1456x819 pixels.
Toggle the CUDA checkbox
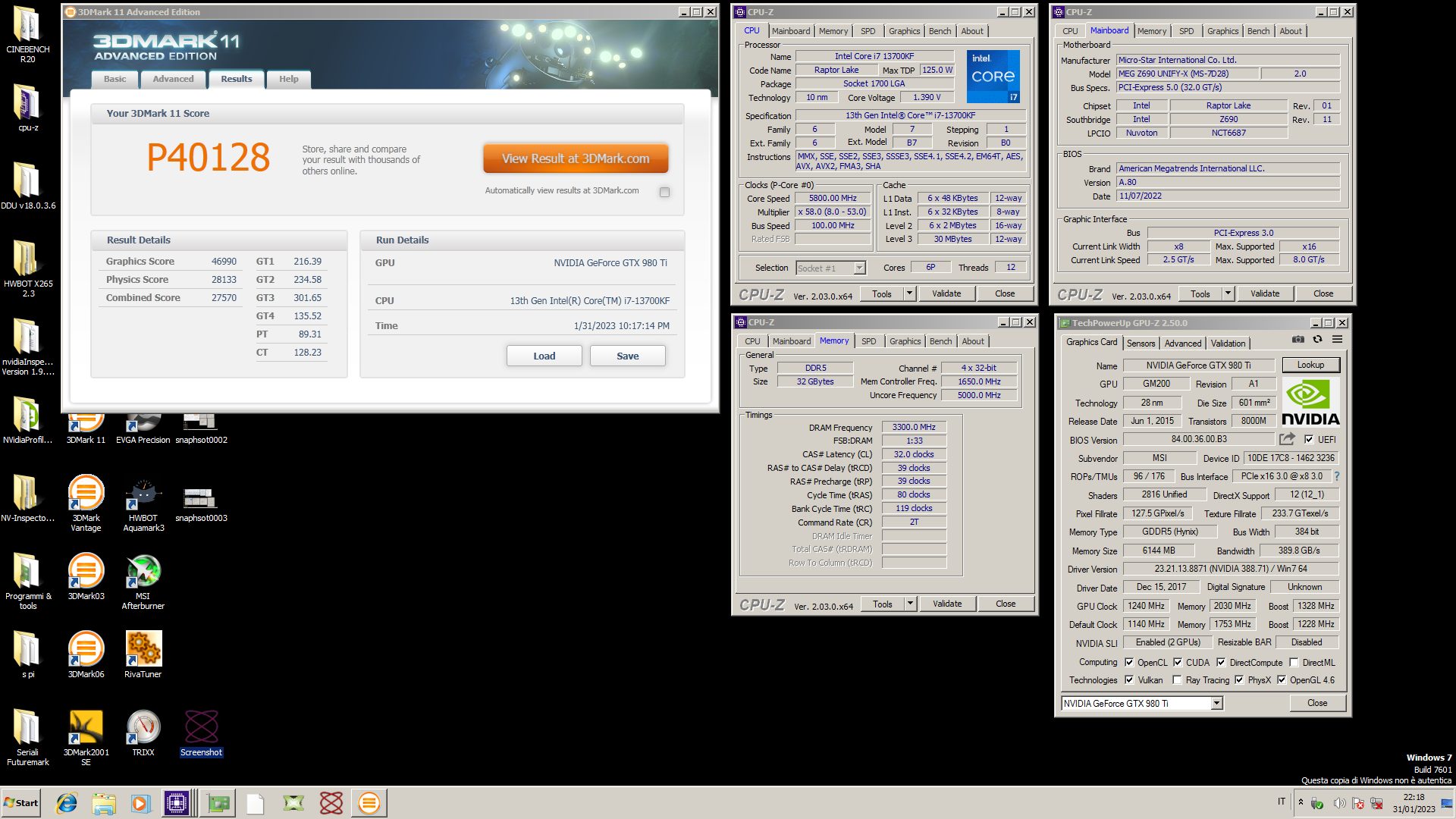1178,662
